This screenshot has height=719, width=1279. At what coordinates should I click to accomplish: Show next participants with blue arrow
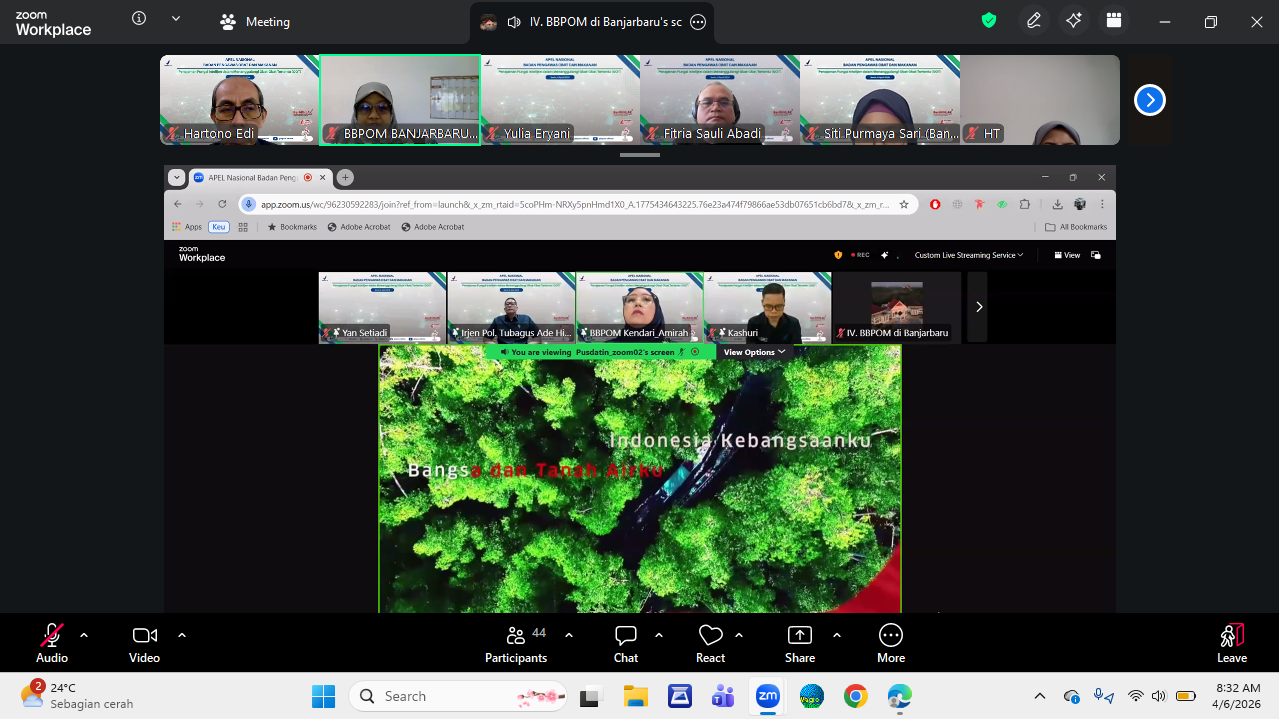[x=1150, y=100]
